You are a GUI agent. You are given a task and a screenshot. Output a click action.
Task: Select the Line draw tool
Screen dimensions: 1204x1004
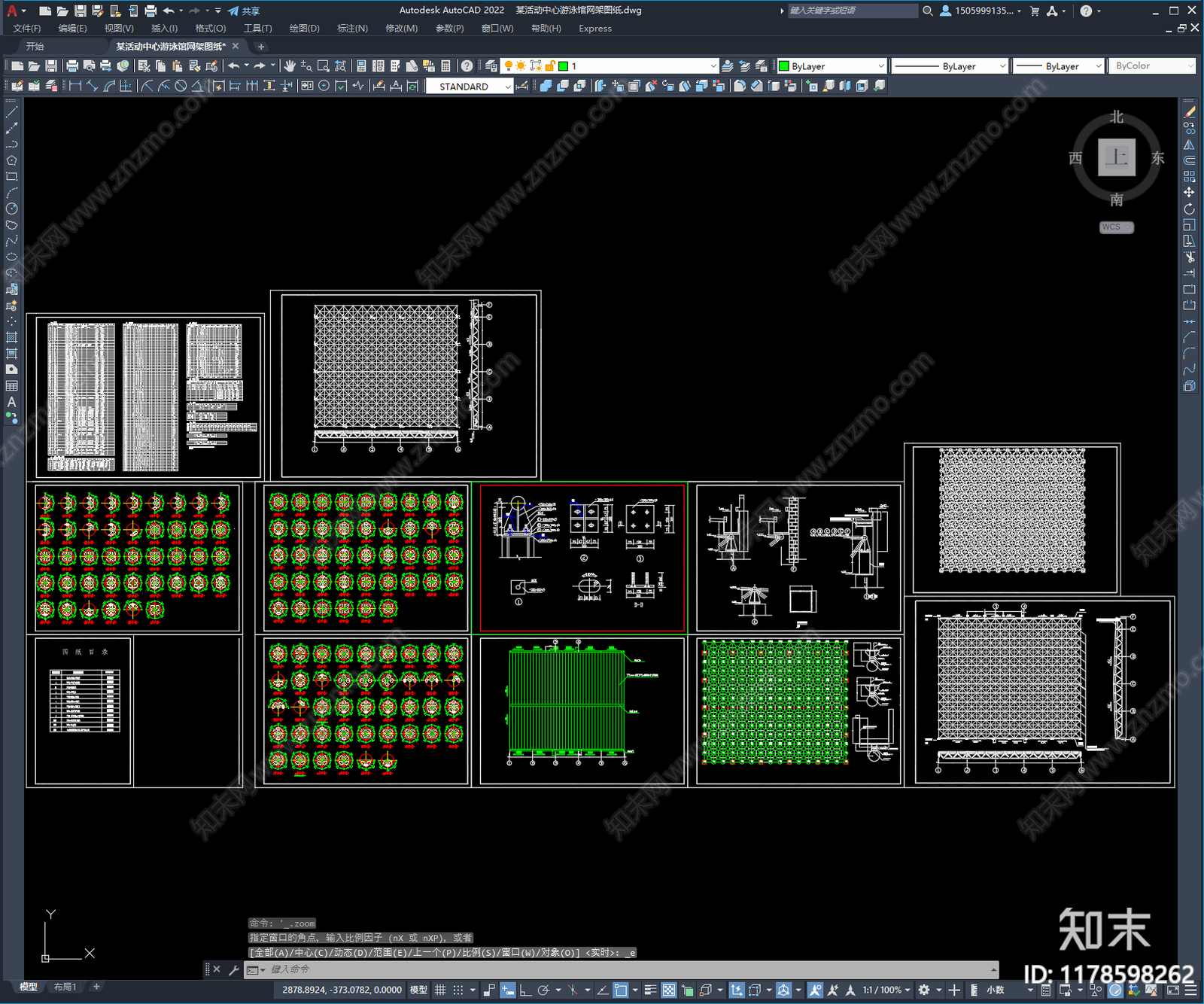11,112
